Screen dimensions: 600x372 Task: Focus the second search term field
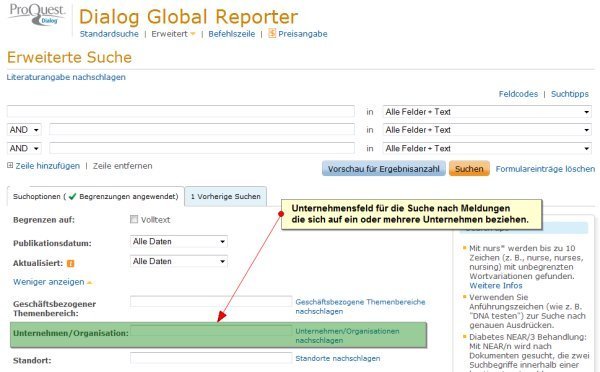click(x=202, y=129)
